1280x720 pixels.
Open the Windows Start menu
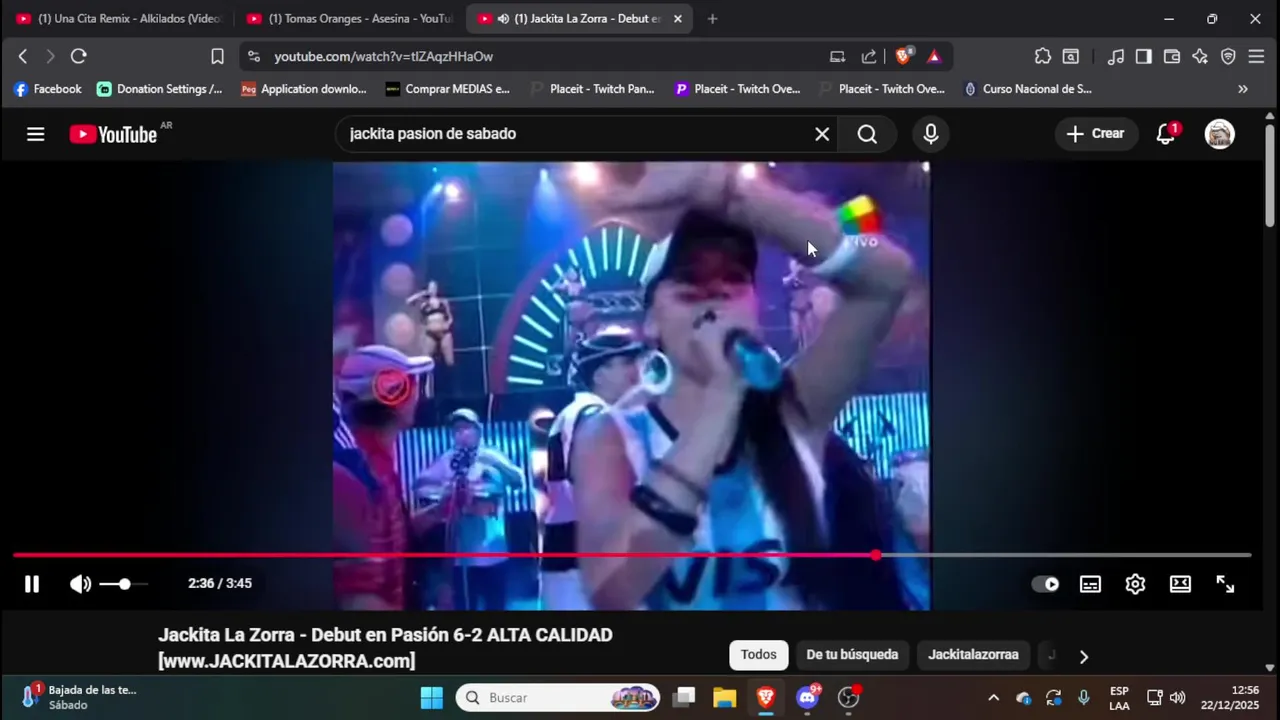click(432, 697)
